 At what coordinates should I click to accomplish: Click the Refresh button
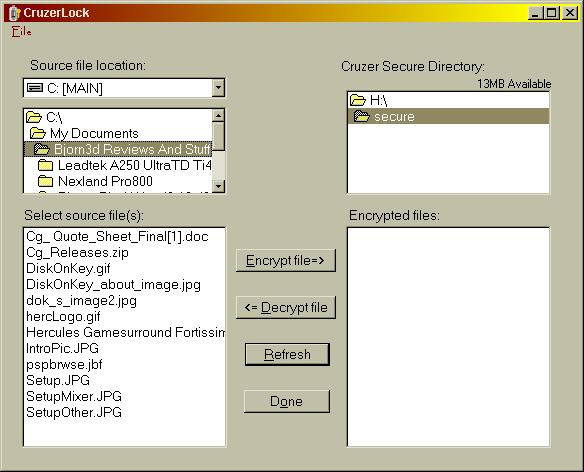[x=287, y=354]
